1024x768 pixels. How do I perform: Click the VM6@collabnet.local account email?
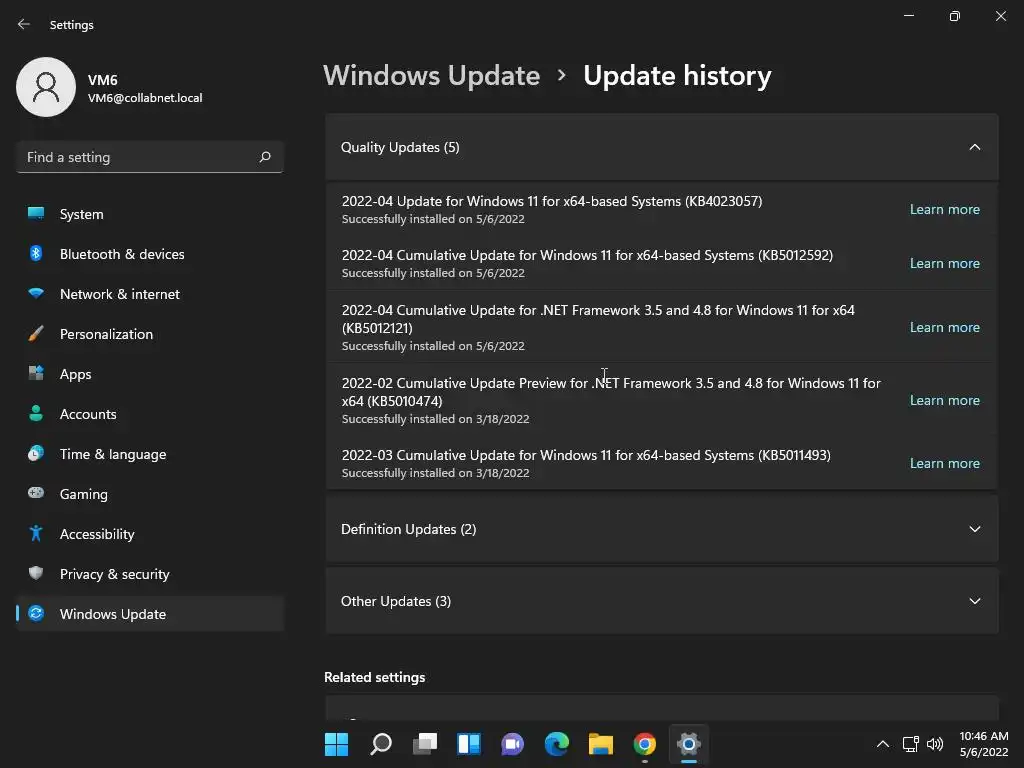(145, 98)
